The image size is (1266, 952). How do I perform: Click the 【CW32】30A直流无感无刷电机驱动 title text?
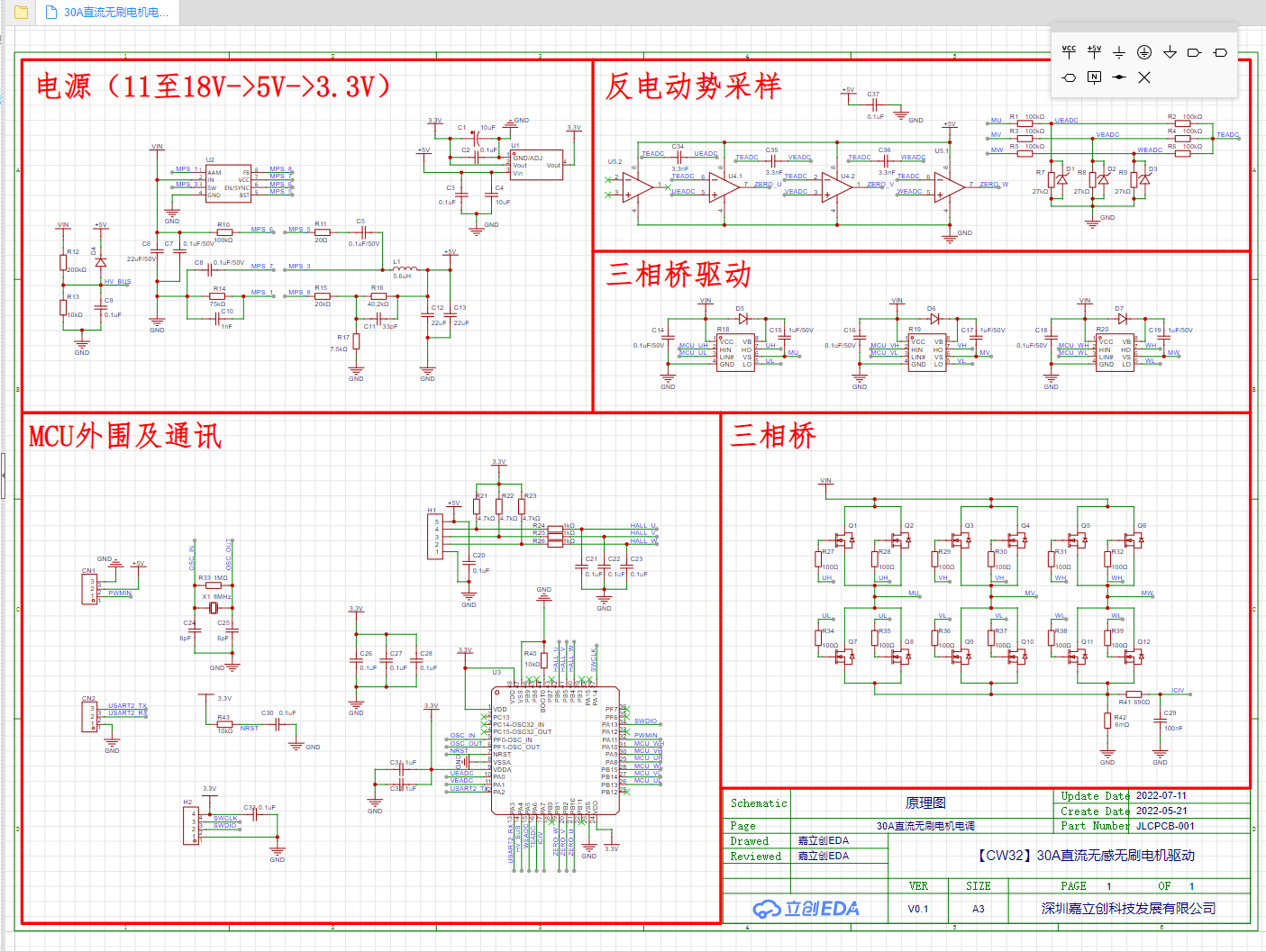1086,856
